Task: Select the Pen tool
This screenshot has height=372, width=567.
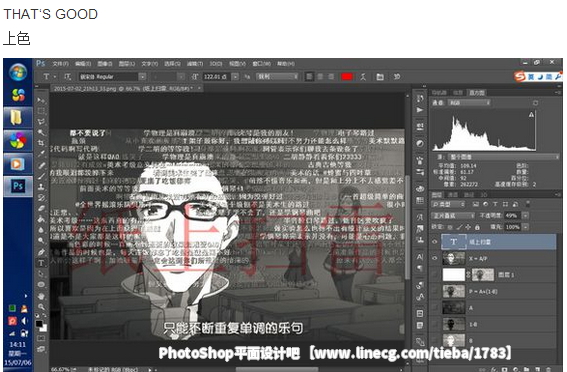Action: pos(41,252)
